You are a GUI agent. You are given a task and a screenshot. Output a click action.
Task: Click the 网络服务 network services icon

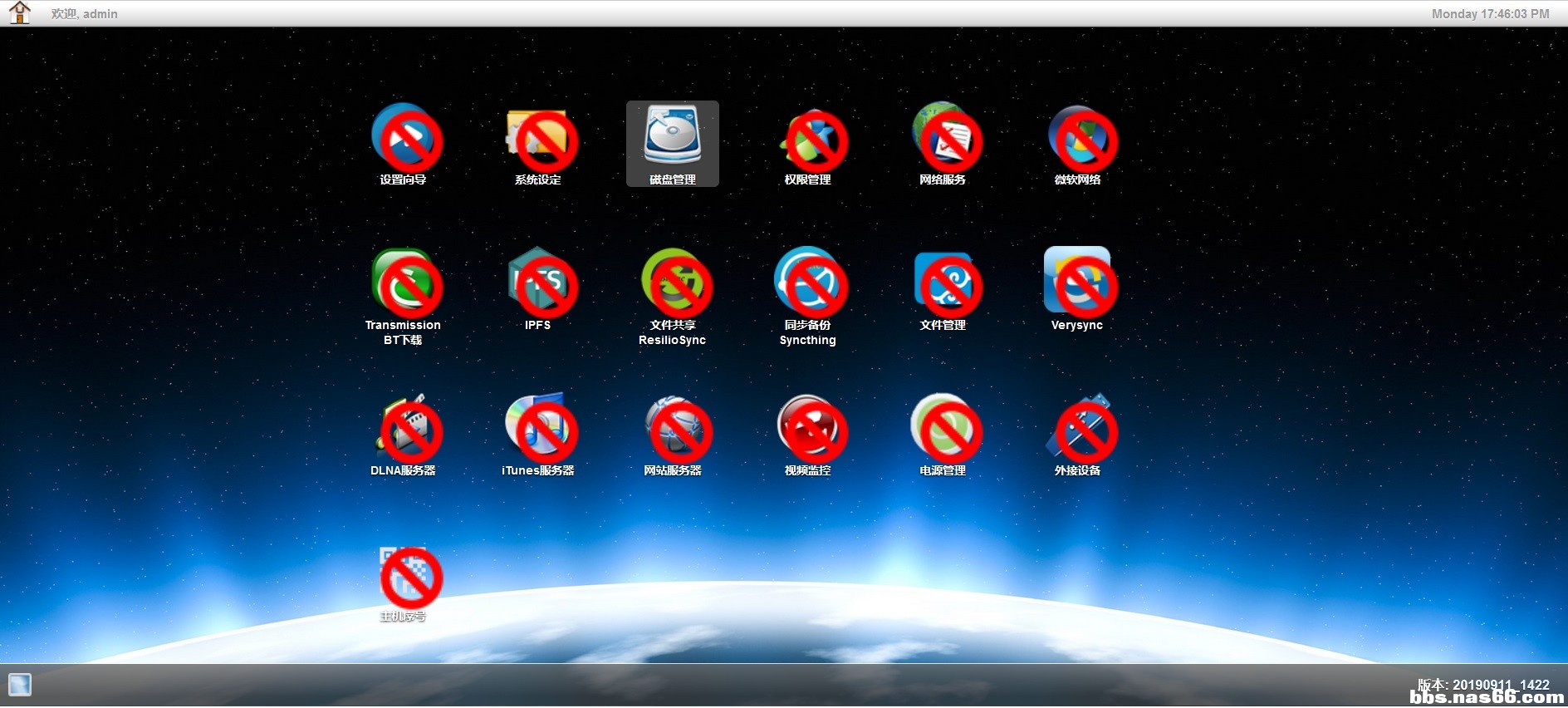pyautogui.click(x=943, y=138)
